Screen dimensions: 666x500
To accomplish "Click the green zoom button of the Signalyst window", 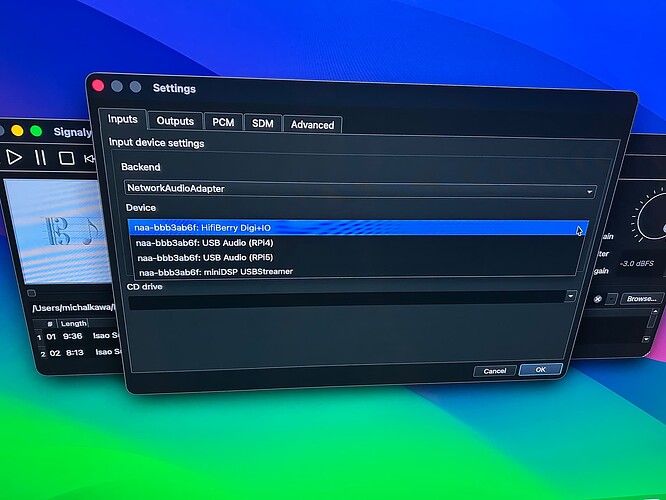I will click(36, 131).
